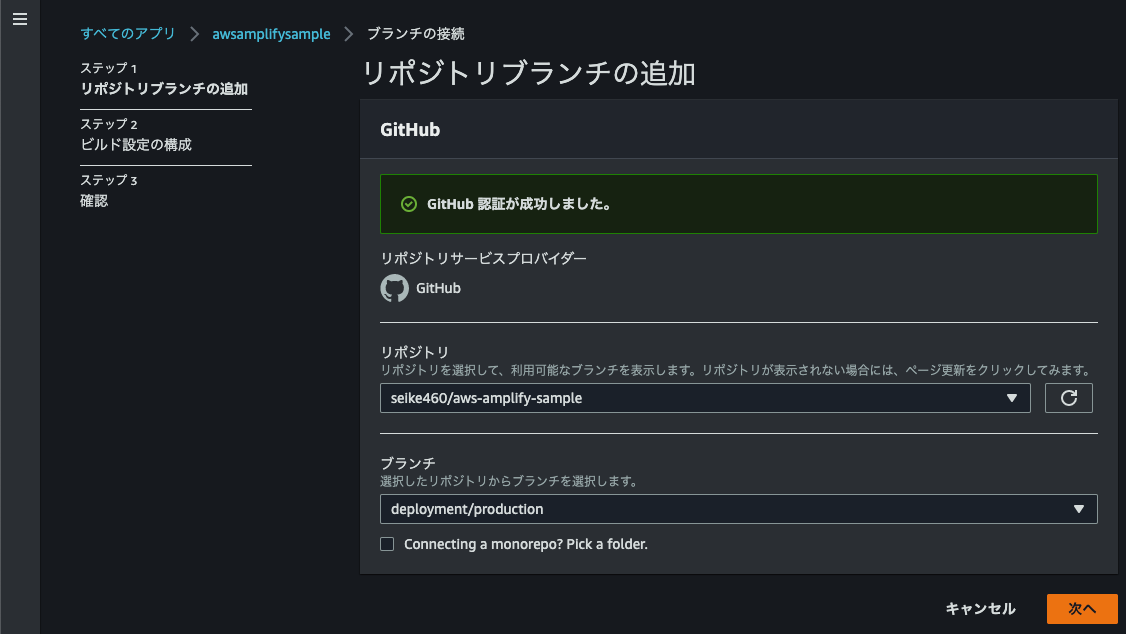Select step 1 リポジトリブランチの追加
Viewport: 1126px width, 634px height.
(164, 88)
